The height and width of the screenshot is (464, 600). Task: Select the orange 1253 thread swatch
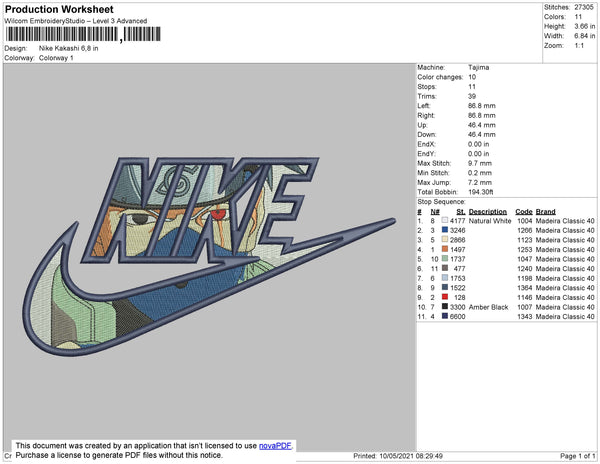445,249
